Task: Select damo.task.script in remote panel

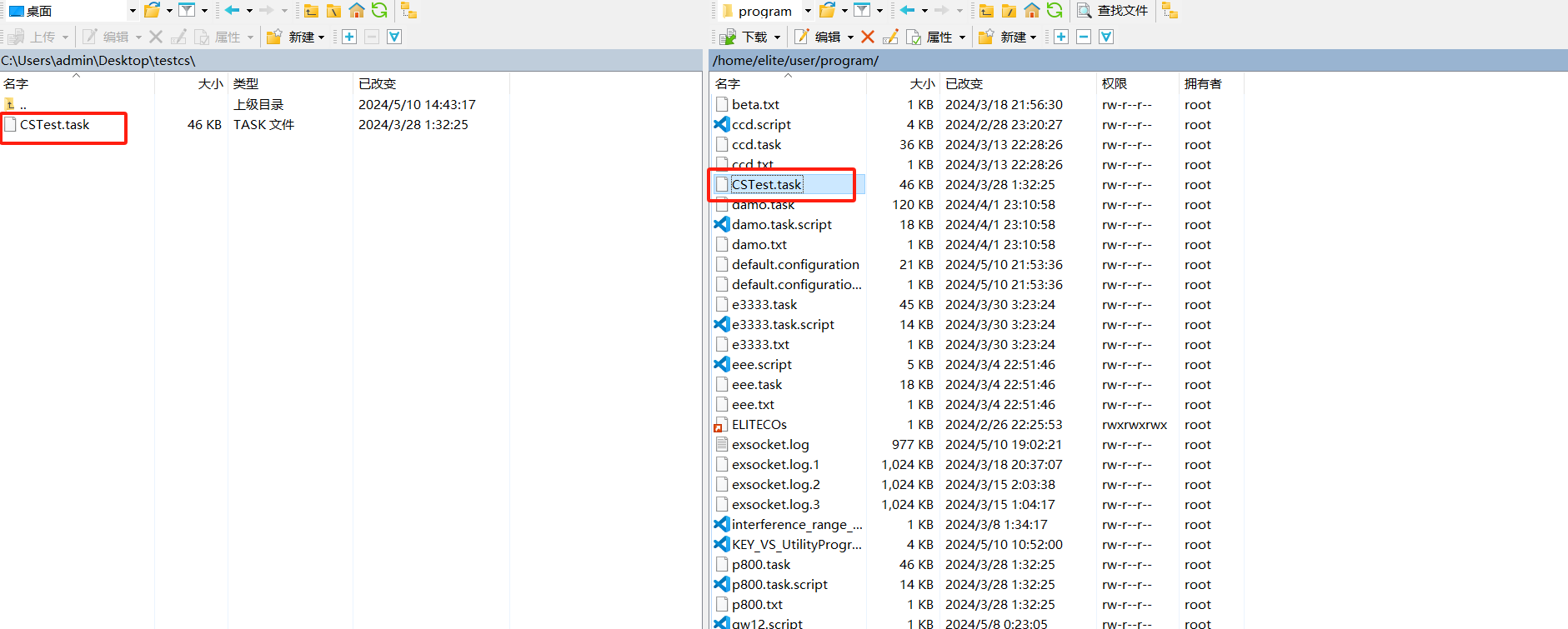Action: coord(781,224)
